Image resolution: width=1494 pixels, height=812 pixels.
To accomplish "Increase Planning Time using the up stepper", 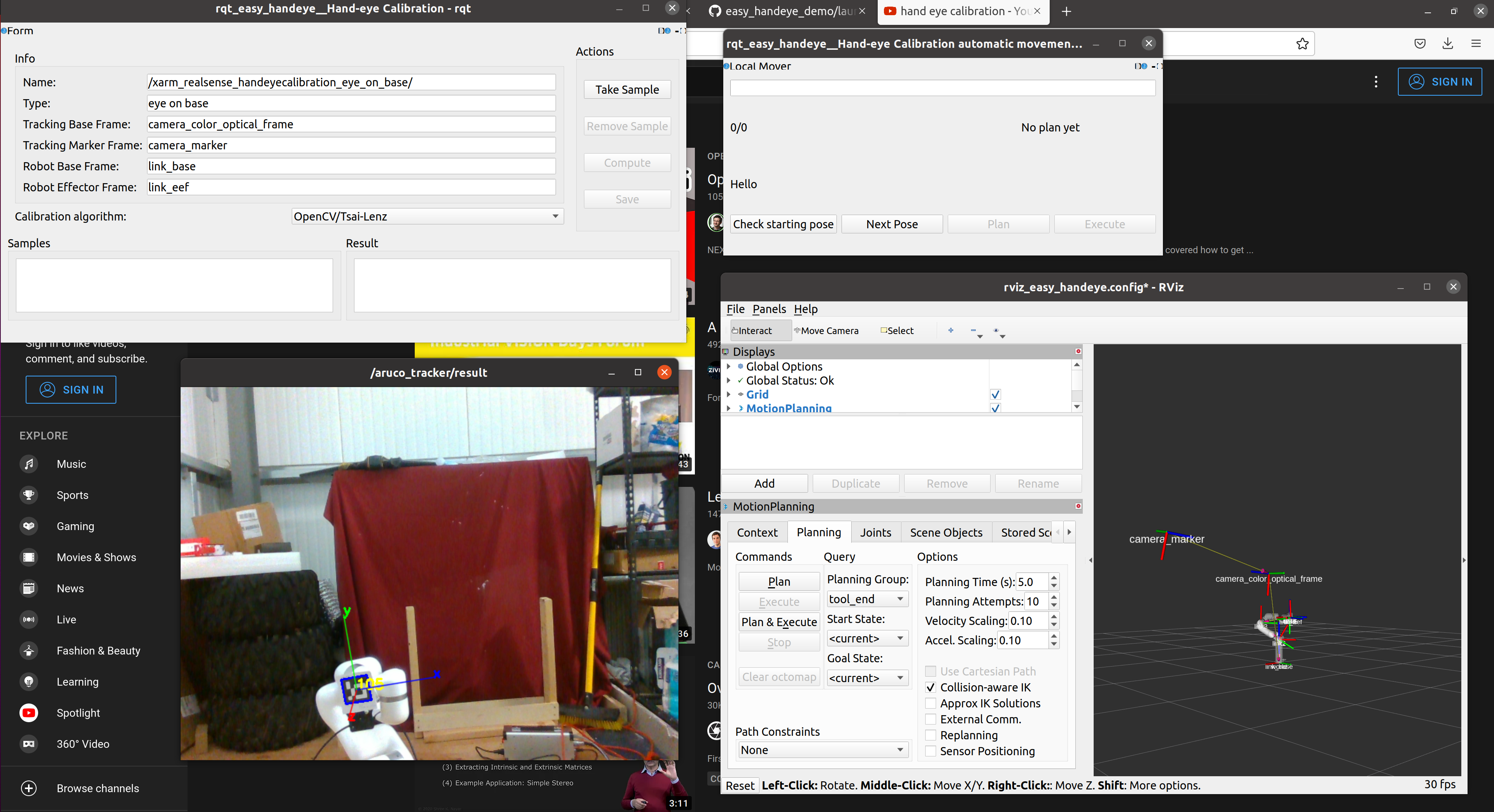I will (x=1055, y=578).
